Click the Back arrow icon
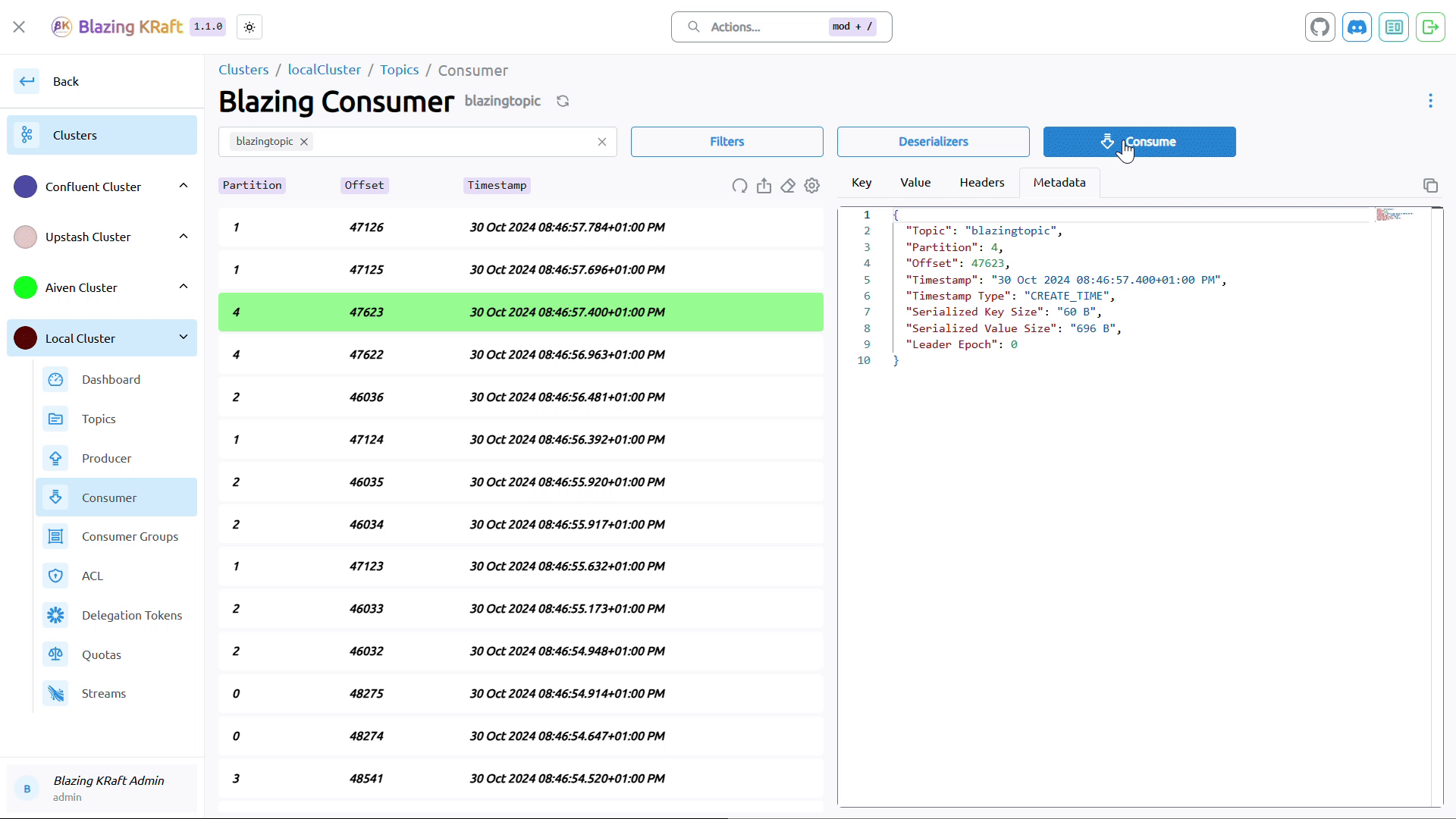 click(27, 81)
